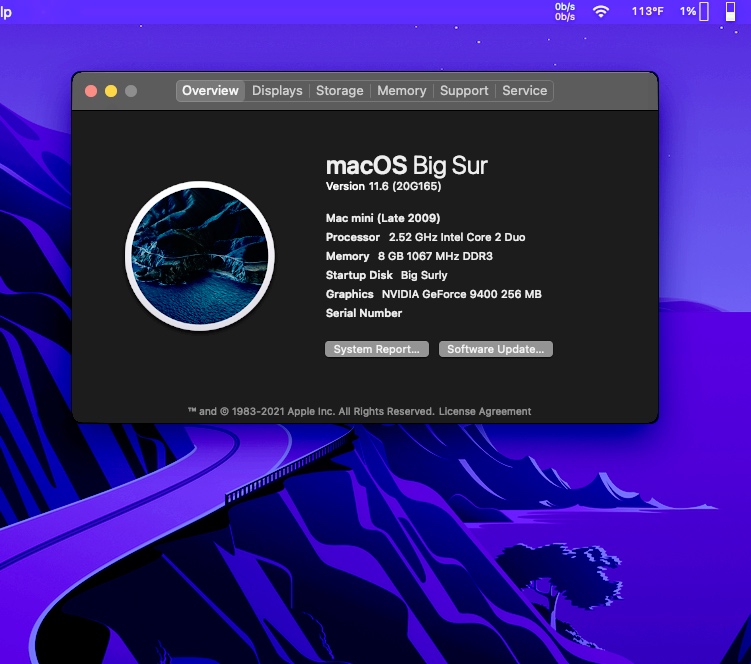Image resolution: width=751 pixels, height=664 pixels.
Task: Click the 8 GB 1067 MHz DDR3 text
Action: pyautogui.click(x=435, y=256)
